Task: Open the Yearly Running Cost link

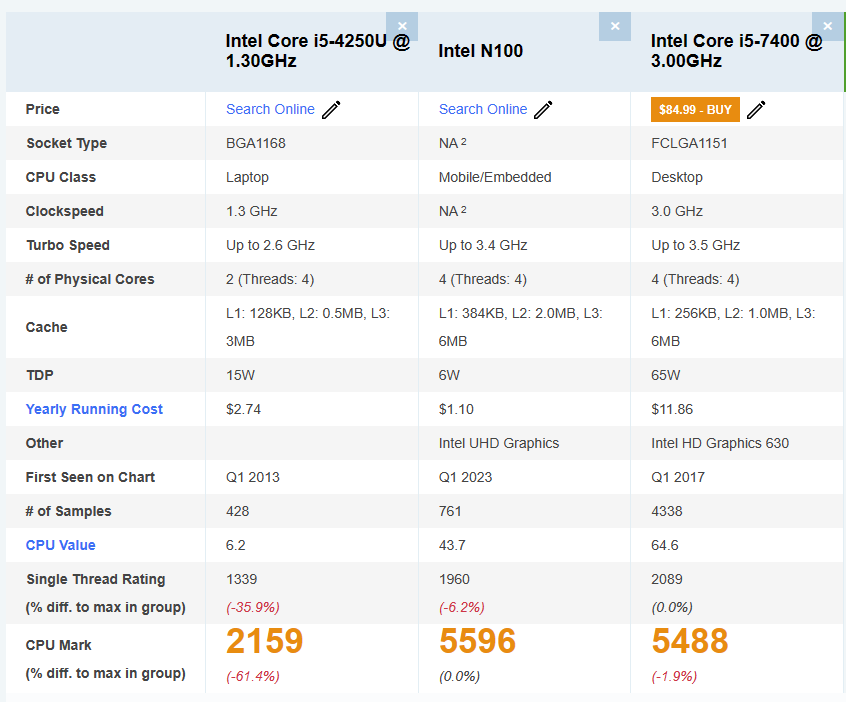Action: click(94, 409)
